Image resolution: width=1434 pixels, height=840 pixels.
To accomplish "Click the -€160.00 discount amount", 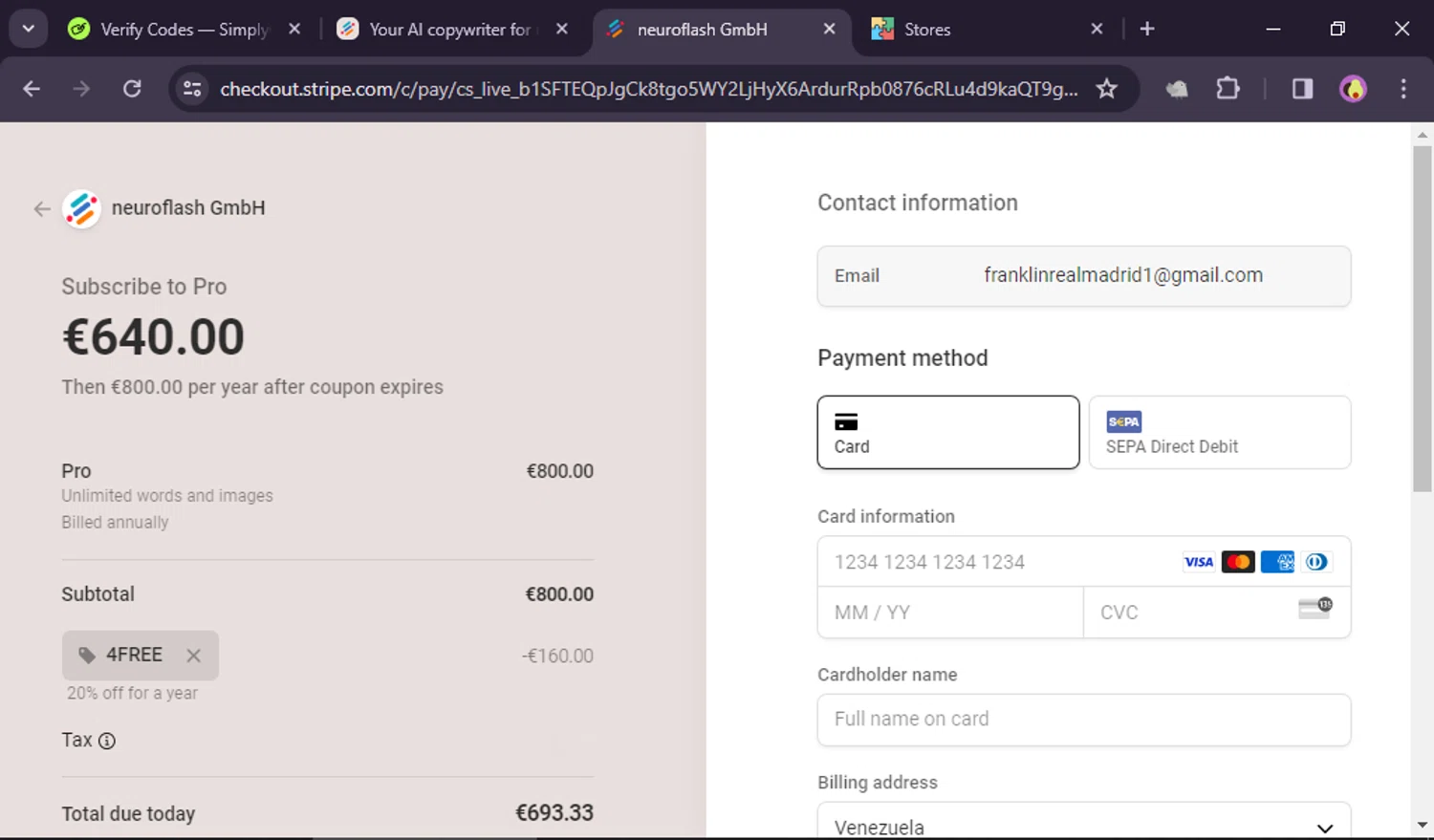I will (557, 657).
